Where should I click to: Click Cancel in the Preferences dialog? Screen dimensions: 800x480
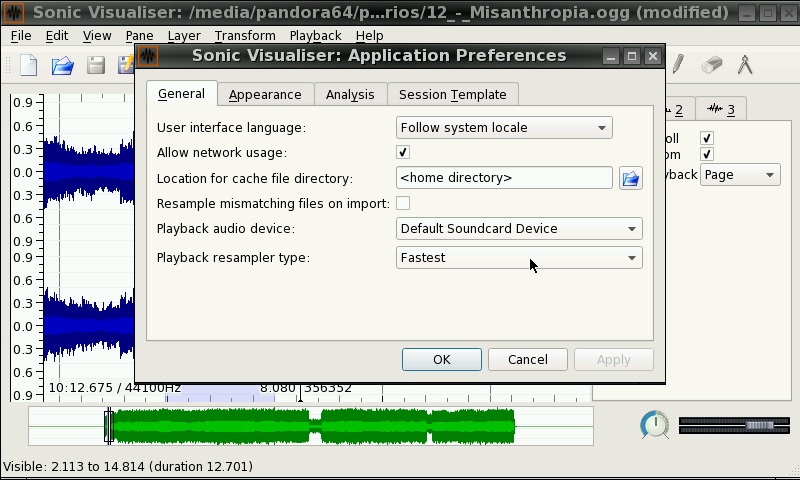click(x=528, y=360)
